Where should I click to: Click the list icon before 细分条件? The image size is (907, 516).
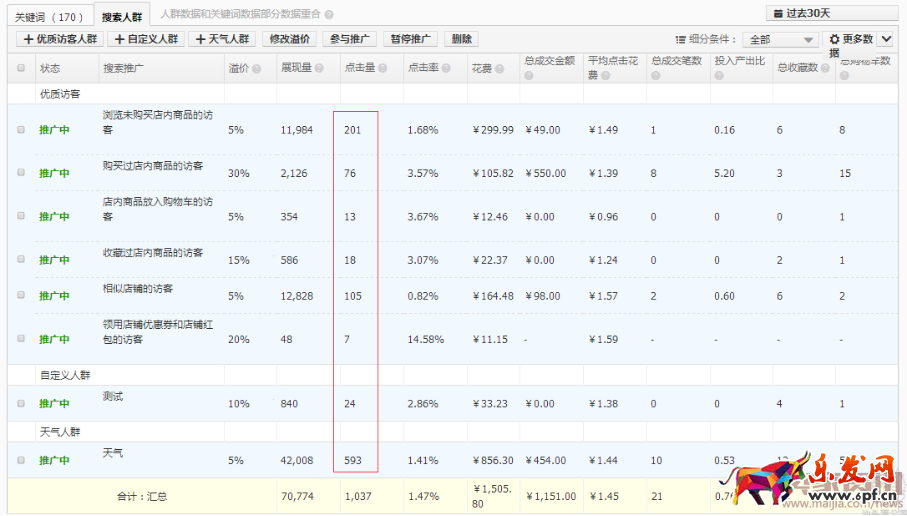(680, 39)
